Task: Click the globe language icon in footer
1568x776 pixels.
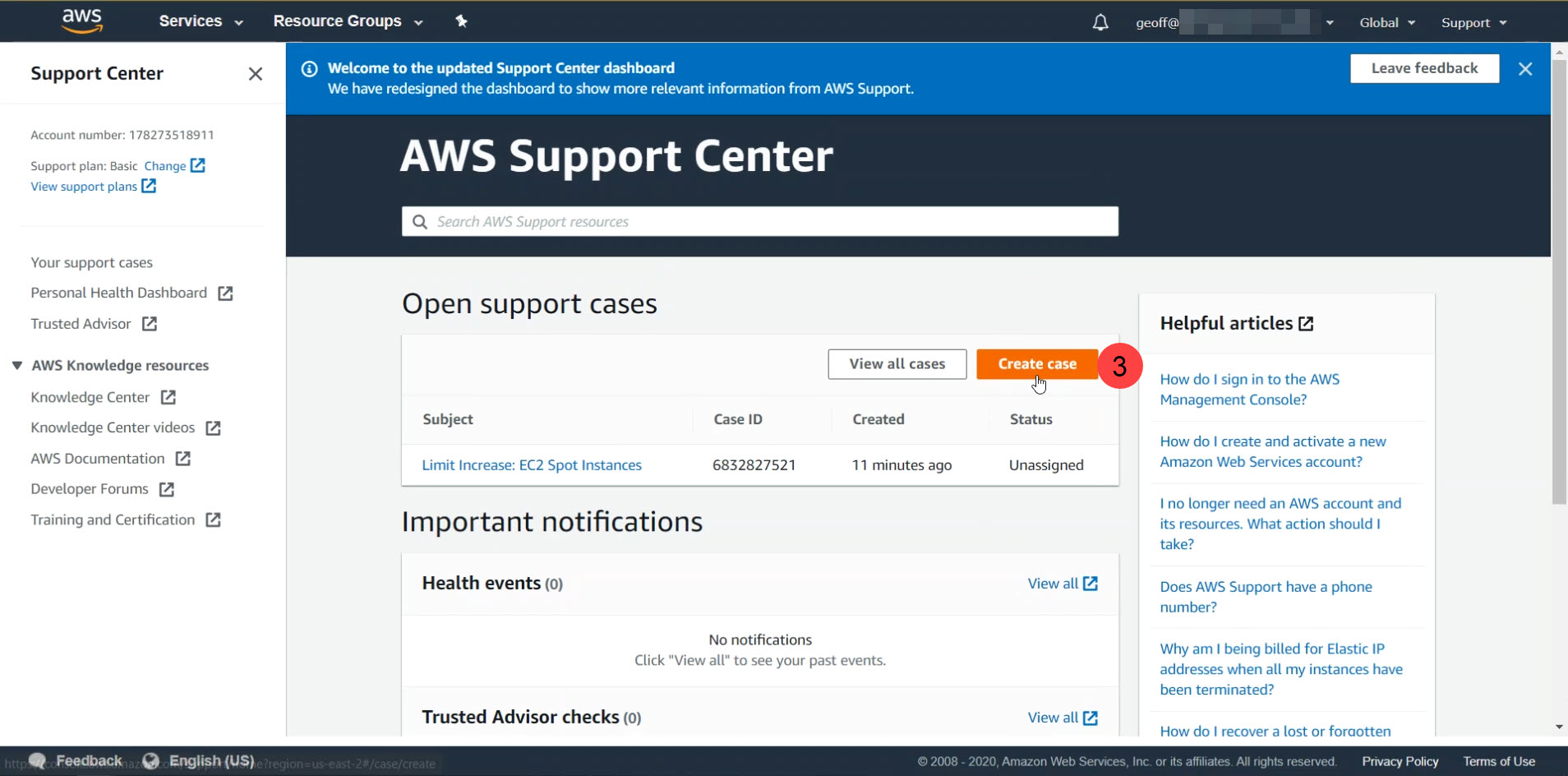Action: [x=150, y=760]
